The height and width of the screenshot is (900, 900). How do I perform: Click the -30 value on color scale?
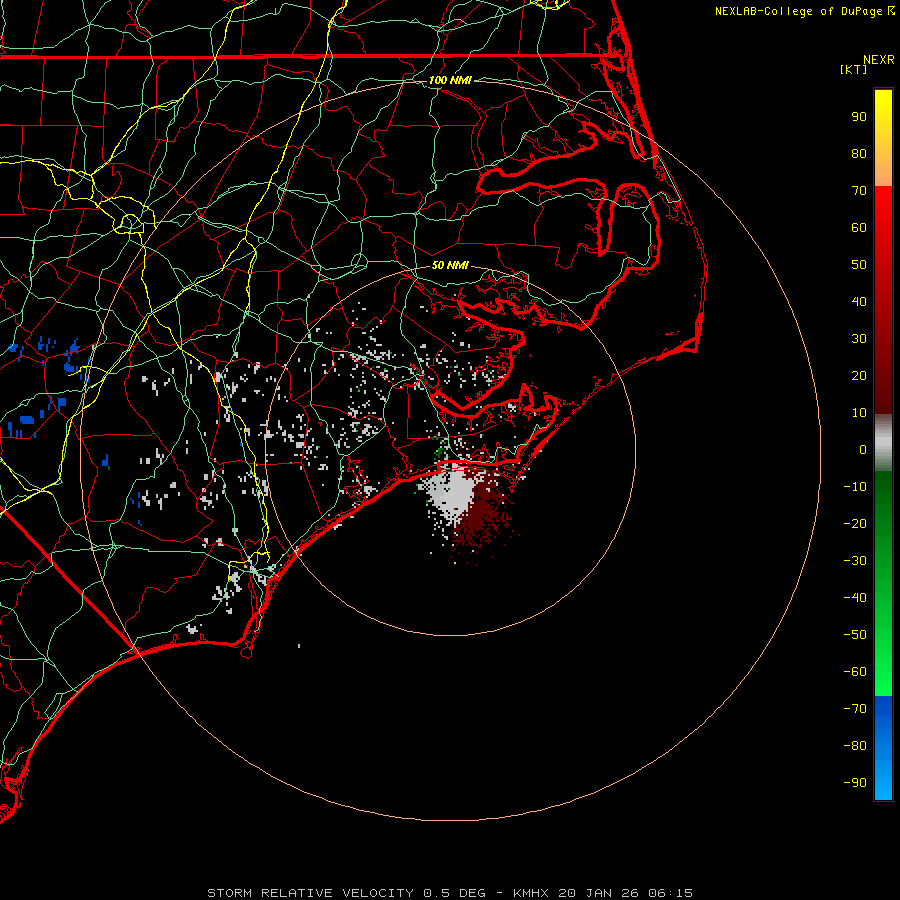855,561
